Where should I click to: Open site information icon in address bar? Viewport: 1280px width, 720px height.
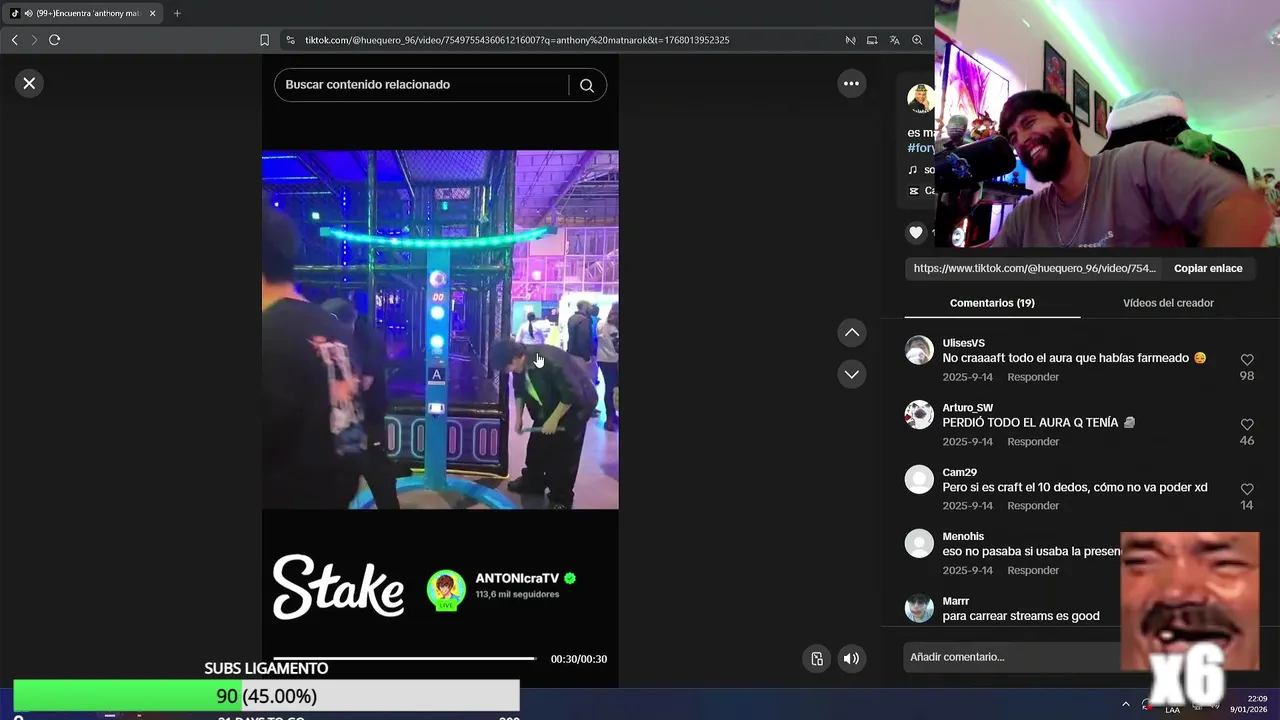click(x=291, y=40)
